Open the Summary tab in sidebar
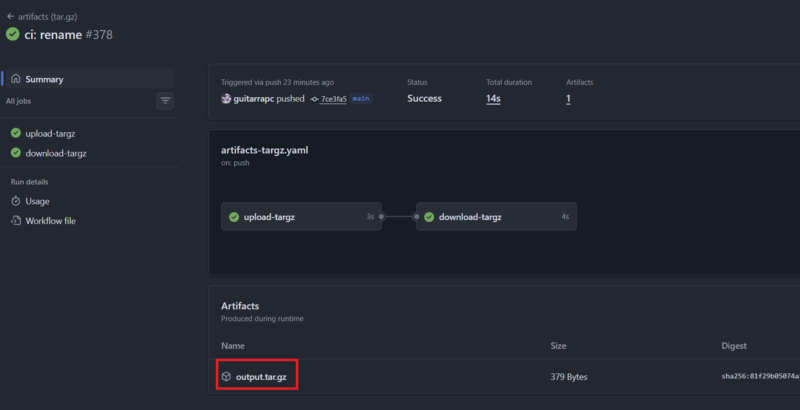The width and height of the screenshot is (800, 410). [89, 79]
